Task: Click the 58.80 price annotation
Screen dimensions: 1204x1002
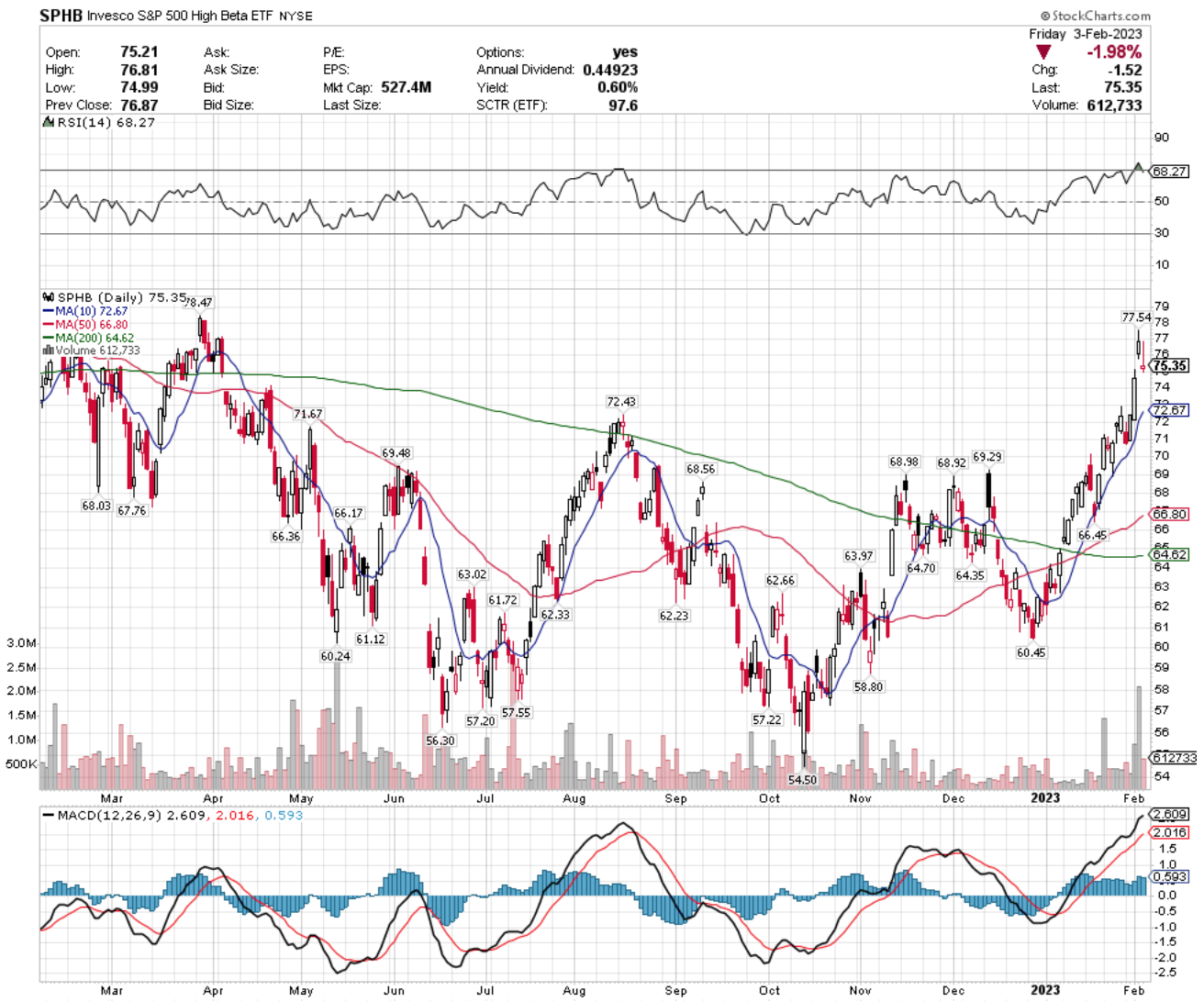Action: (x=868, y=686)
